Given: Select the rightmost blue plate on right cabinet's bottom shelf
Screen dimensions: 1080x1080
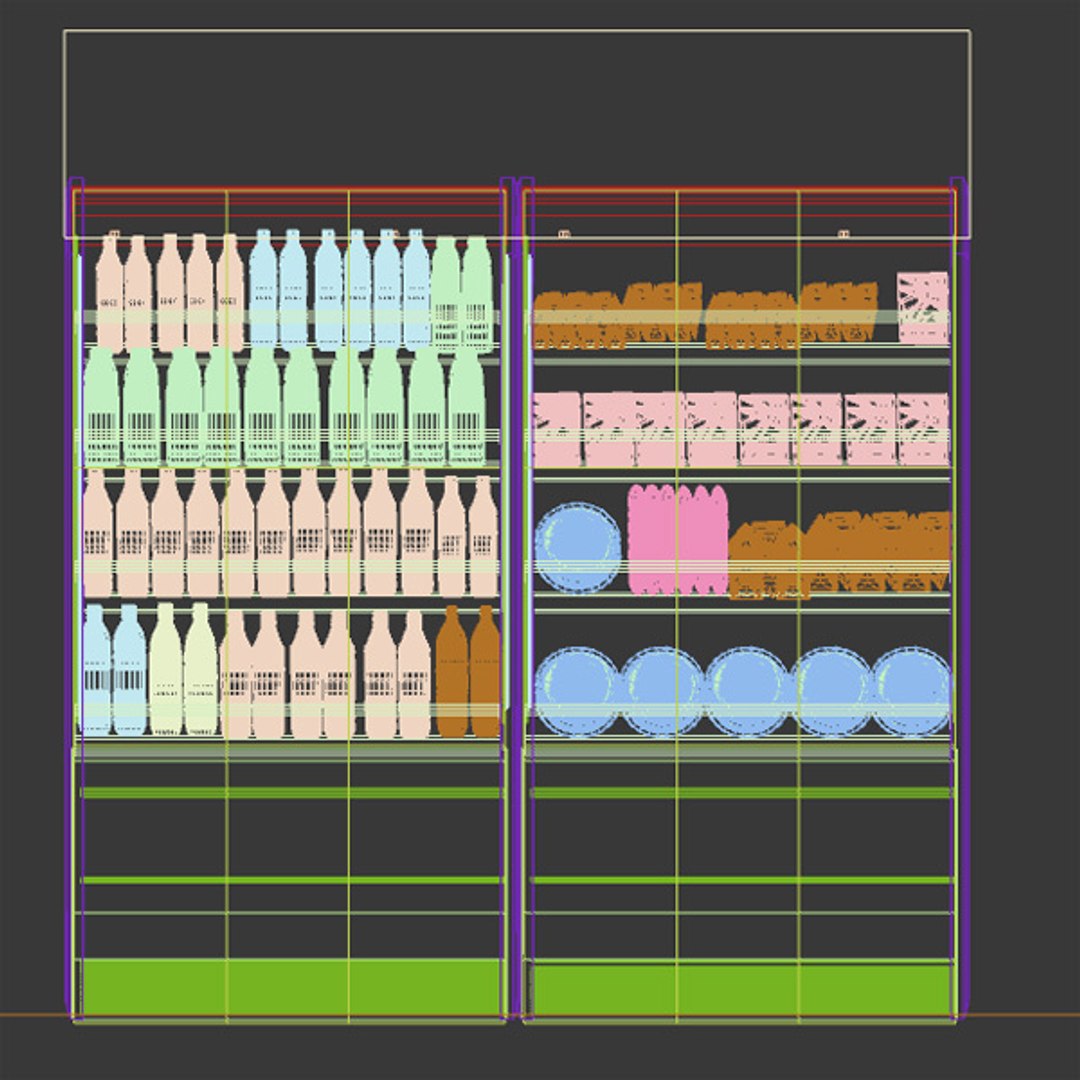Looking at the screenshot, I should [x=911, y=691].
